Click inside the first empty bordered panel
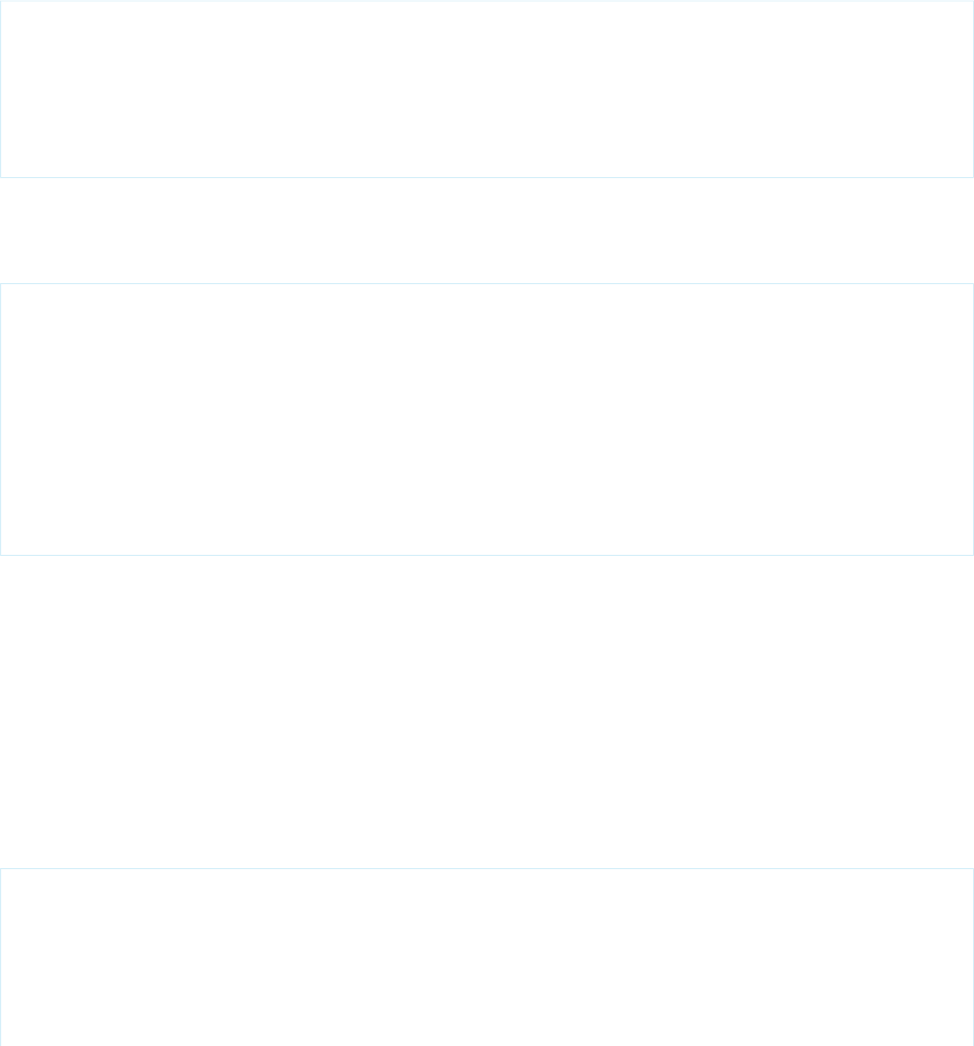Viewport: 974px width, 1046px height. click(487, 89)
